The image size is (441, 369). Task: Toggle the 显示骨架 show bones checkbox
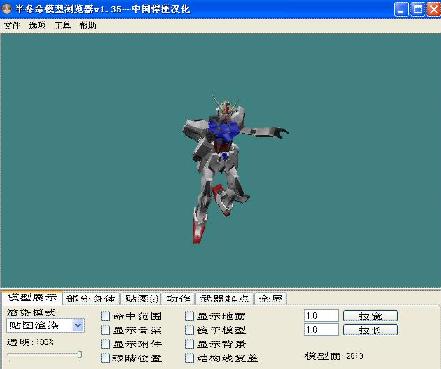[105, 330]
